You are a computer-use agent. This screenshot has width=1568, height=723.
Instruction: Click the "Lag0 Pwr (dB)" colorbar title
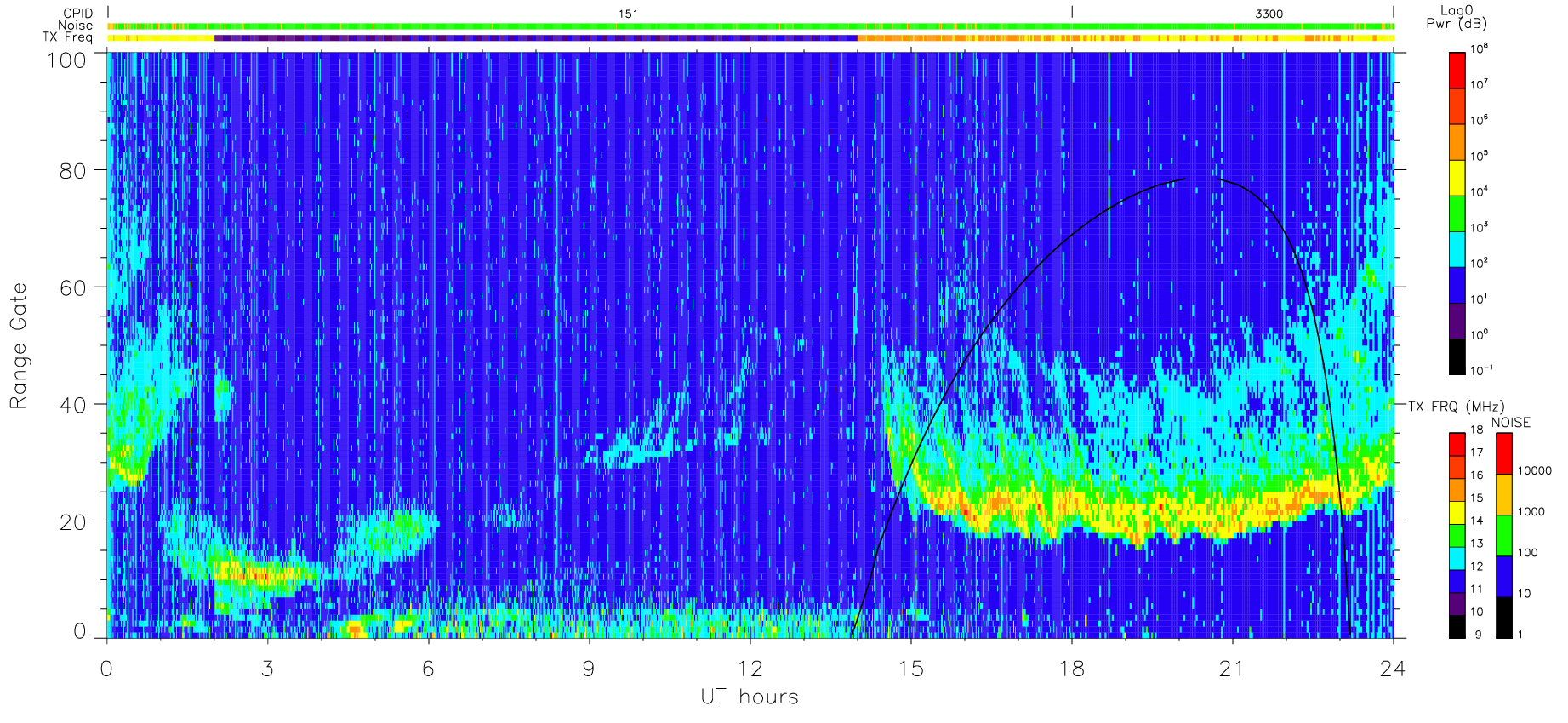pos(1457,17)
